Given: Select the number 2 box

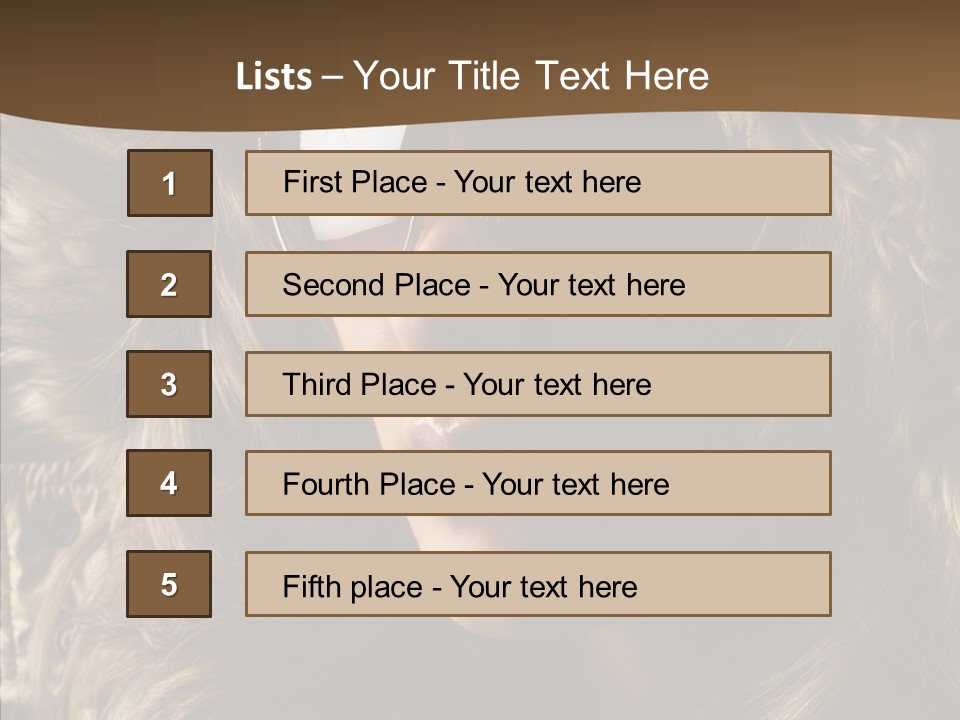Looking at the screenshot, I should pos(169,284).
